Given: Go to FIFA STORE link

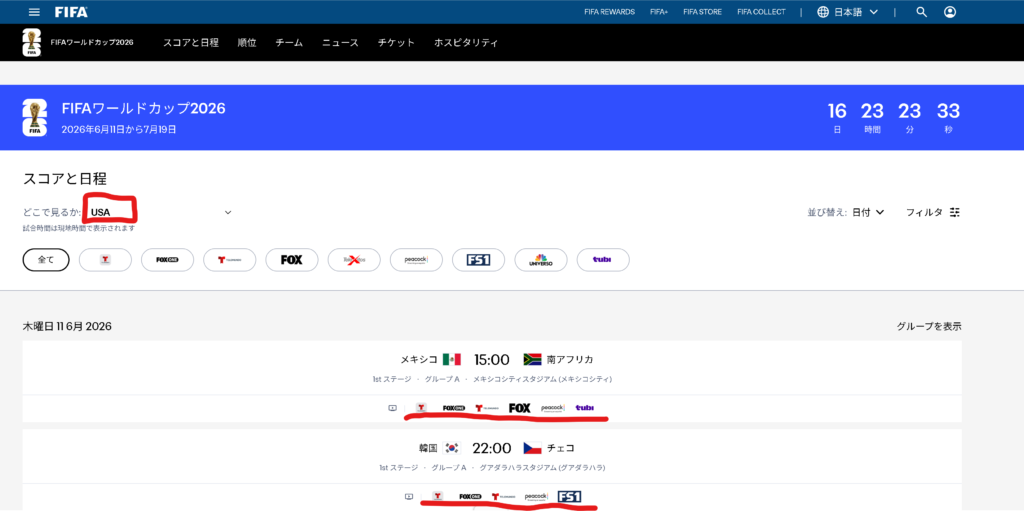Looking at the screenshot, I should [703, 12].
